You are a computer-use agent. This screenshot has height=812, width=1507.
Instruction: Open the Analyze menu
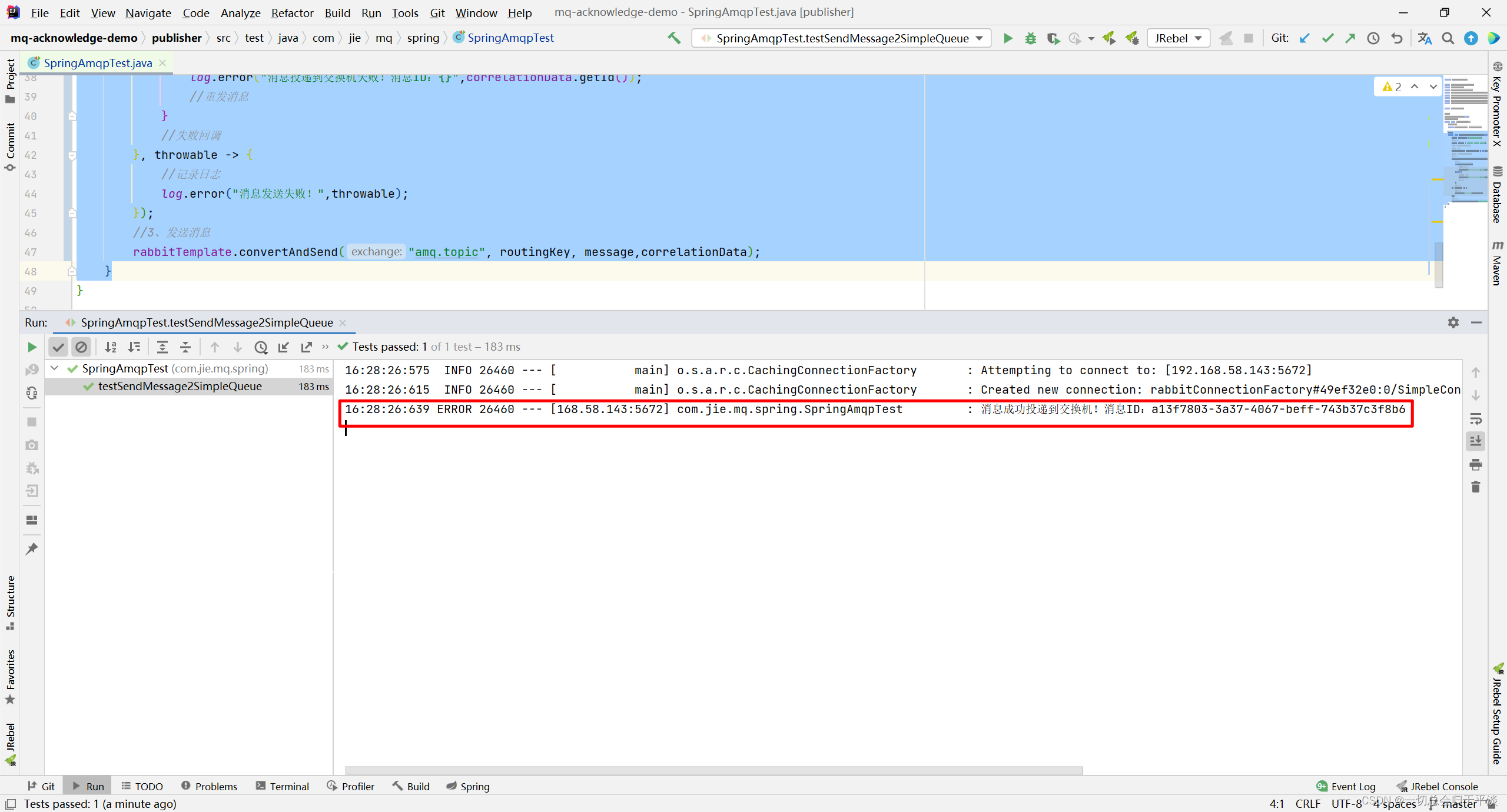pyautogui.click(x=241, y=12)
